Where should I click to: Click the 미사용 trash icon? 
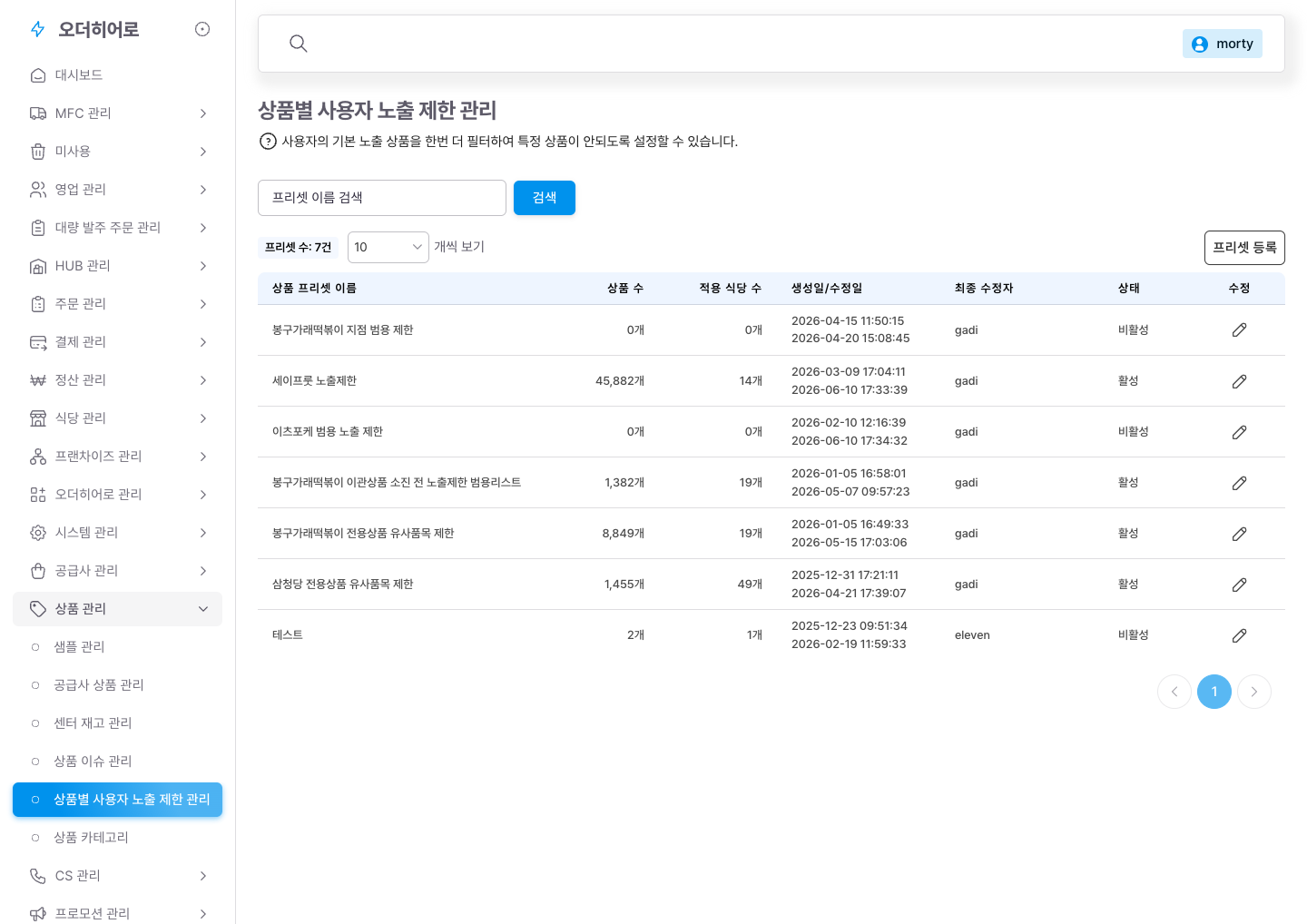point(38,152)
